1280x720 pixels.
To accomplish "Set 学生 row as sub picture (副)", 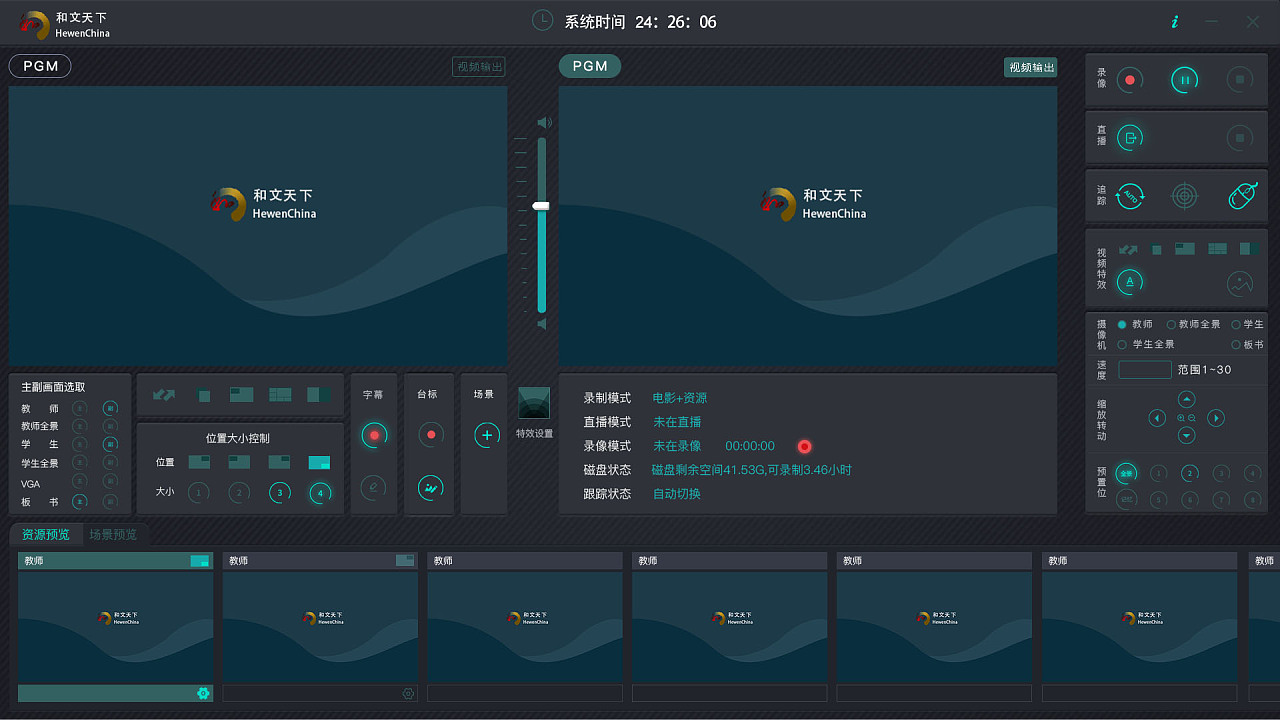I will pos(110,444).
